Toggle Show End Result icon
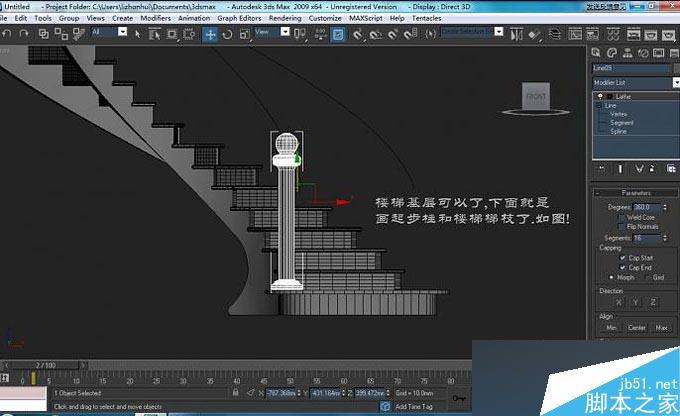The width and height of the screenshot is (680, 416). click(620, 168)
